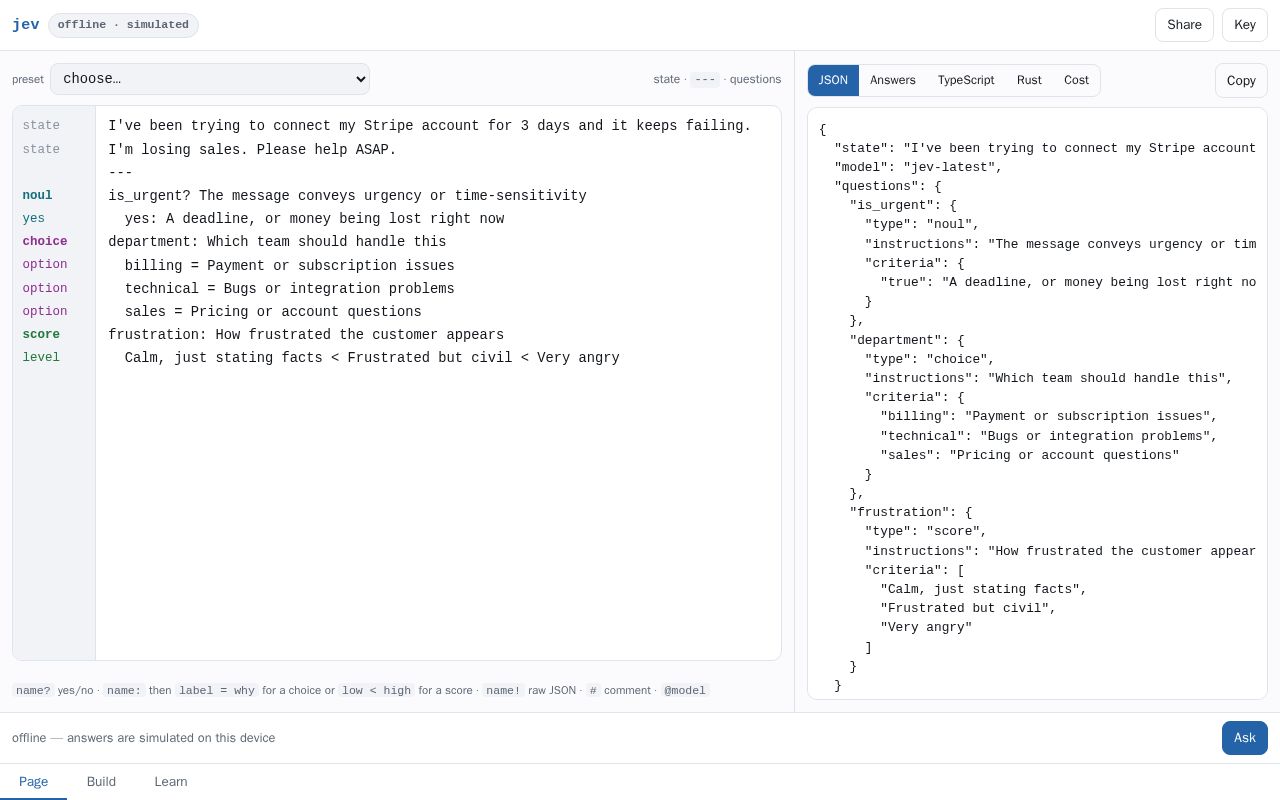Open the Rust tab

[x=1029, y=80]
